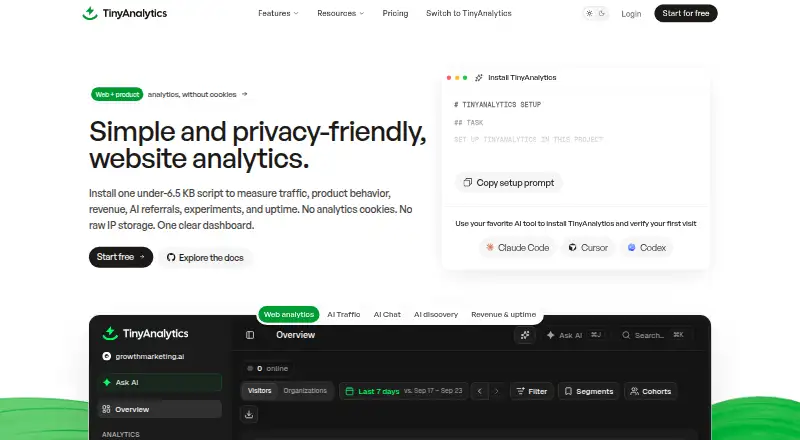Select the Visitors toggle

[x=260, y=390]
